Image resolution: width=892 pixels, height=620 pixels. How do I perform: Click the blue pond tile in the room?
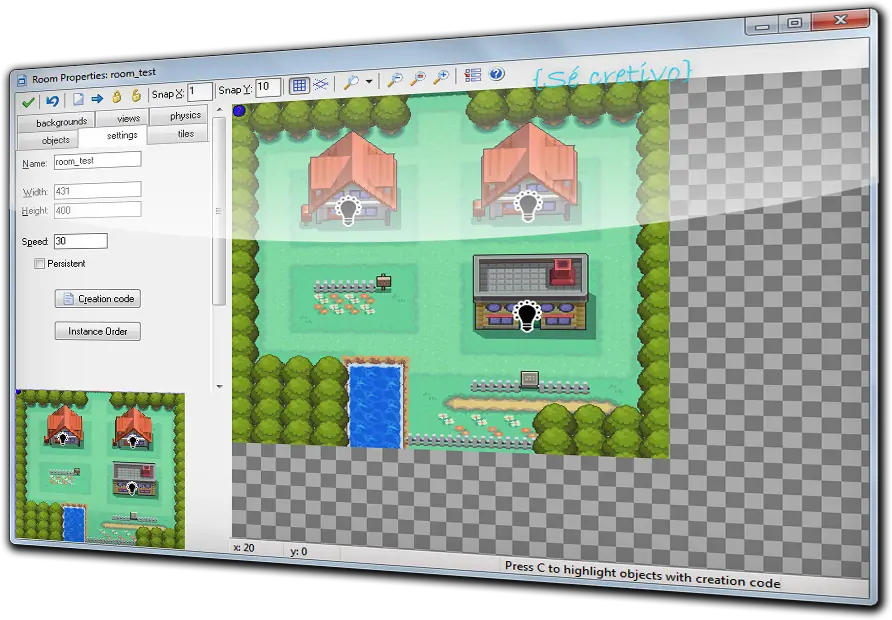(x=375, y=406)
